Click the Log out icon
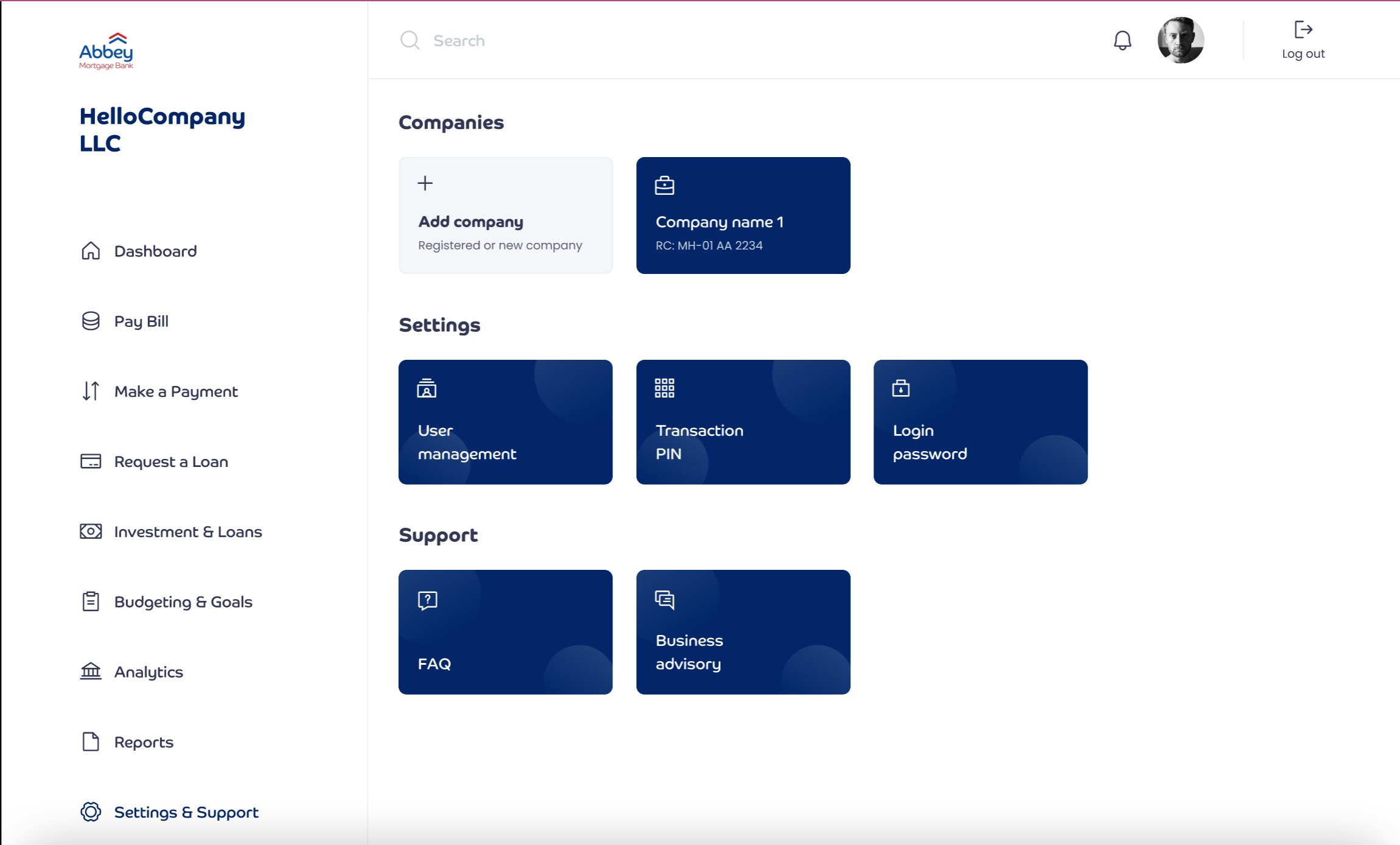 (x=1303, y=30)
